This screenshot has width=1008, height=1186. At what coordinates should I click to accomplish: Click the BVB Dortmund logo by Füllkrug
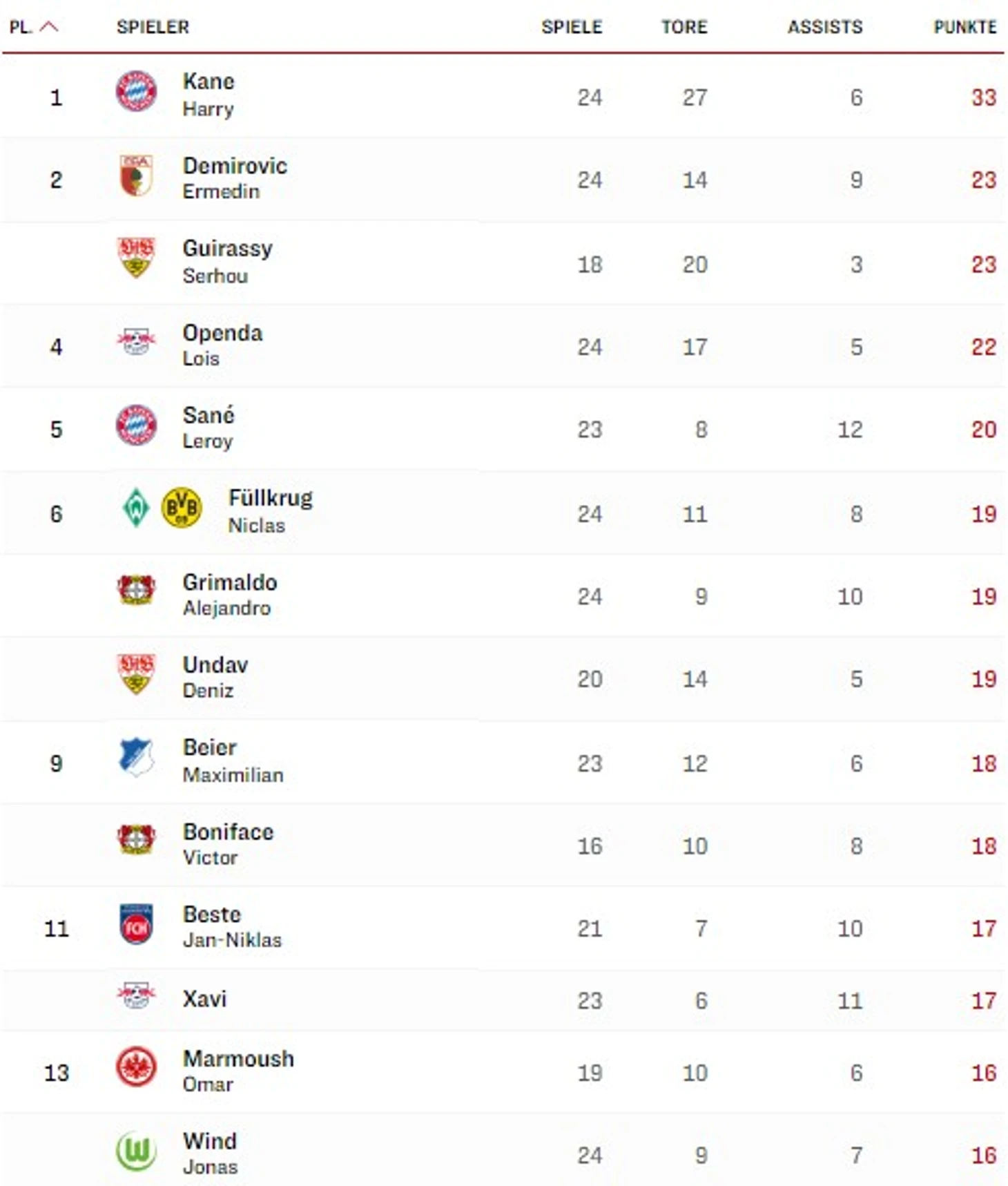pos(182,508)
